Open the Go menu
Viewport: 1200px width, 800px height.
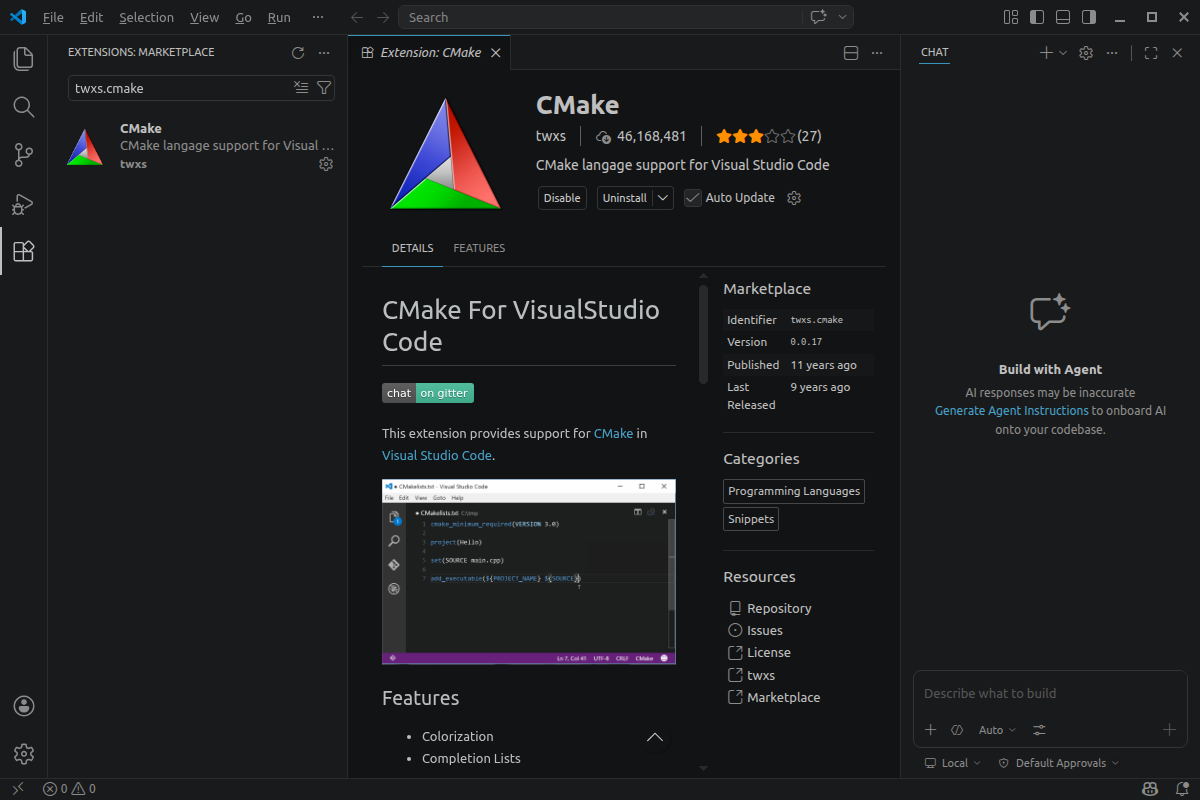coord(244,17)
